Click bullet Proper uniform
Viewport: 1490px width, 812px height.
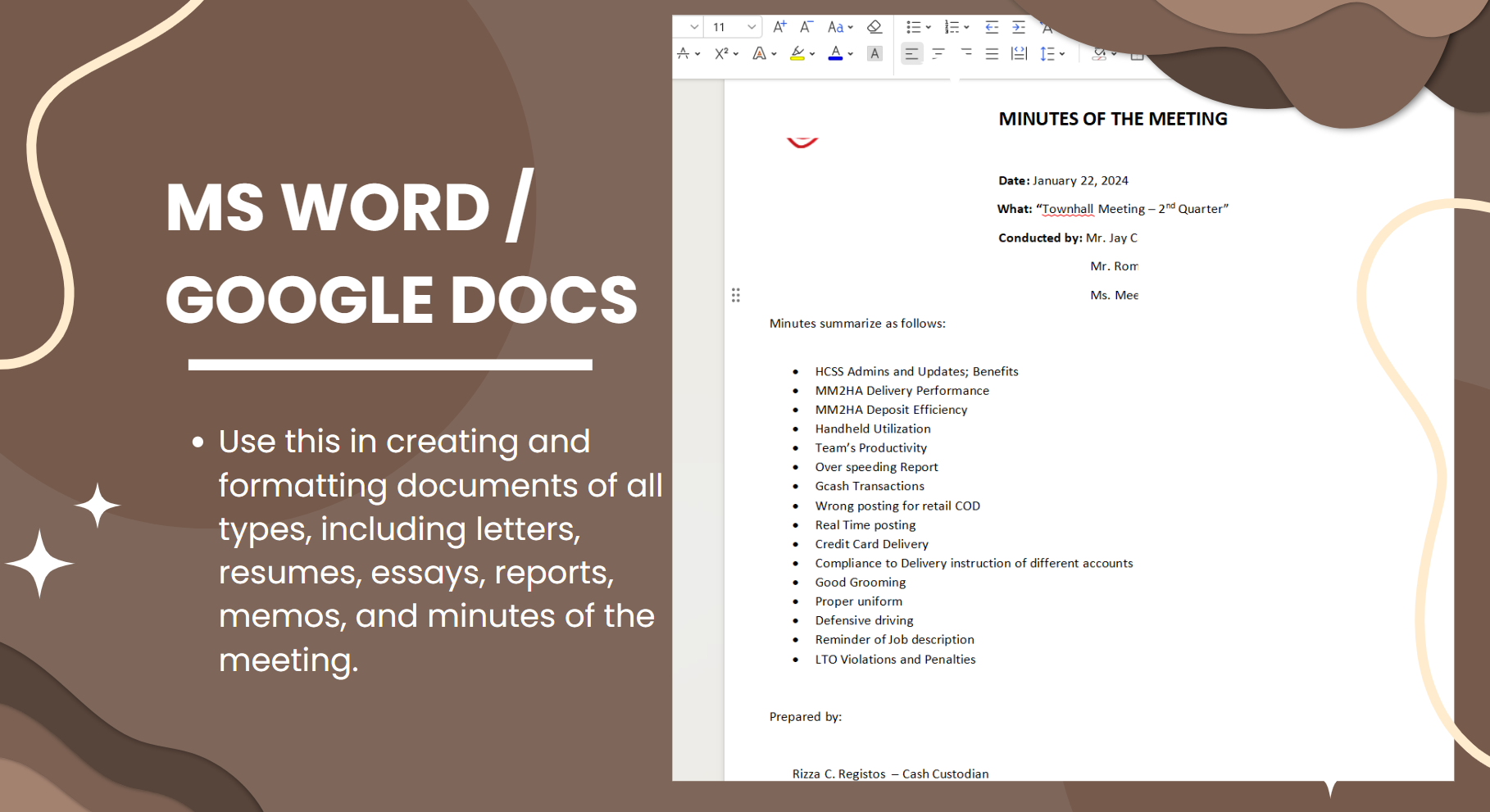click(x=858, y=601)
